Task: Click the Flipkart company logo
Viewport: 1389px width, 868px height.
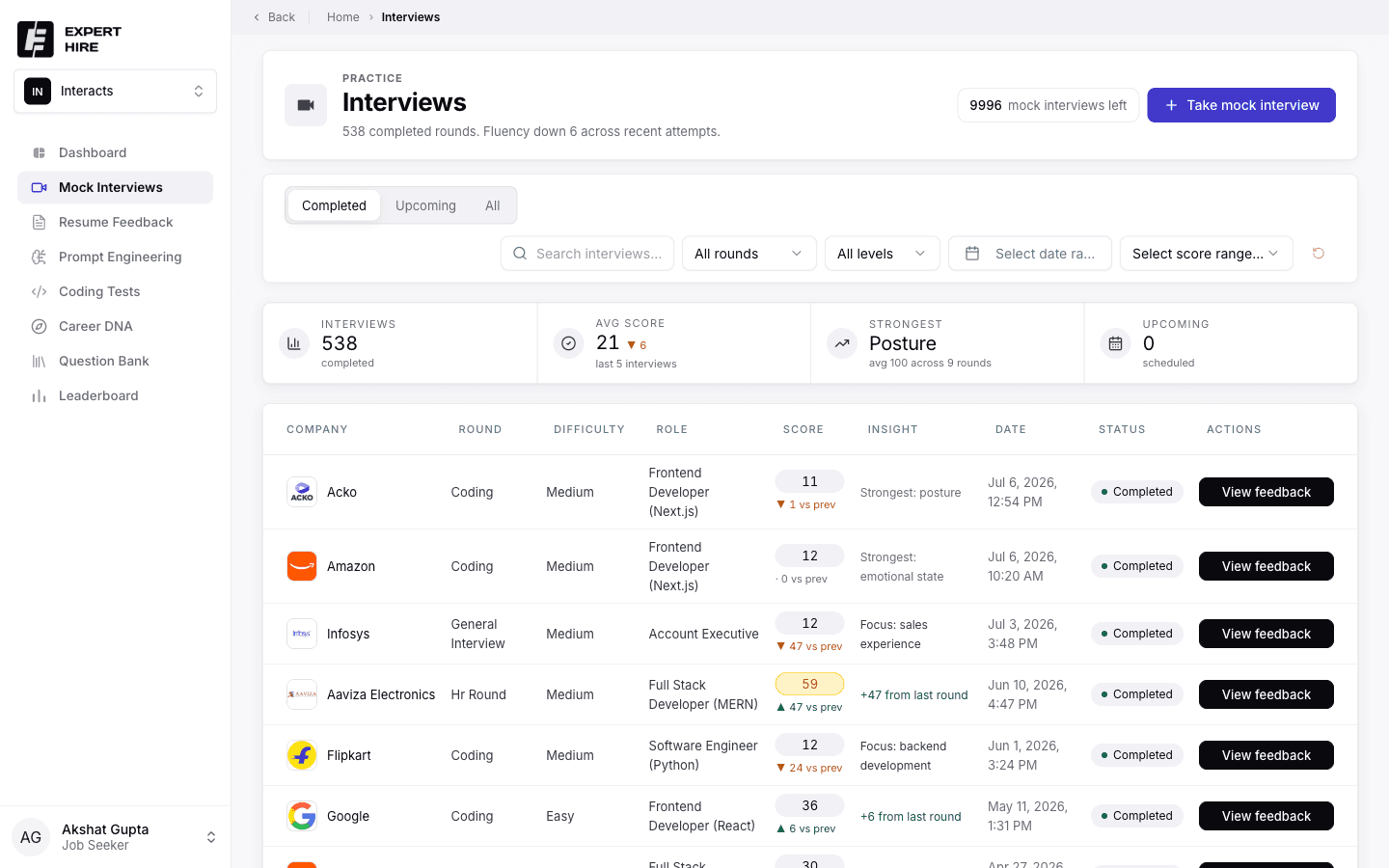Action: tap(302, 755)
